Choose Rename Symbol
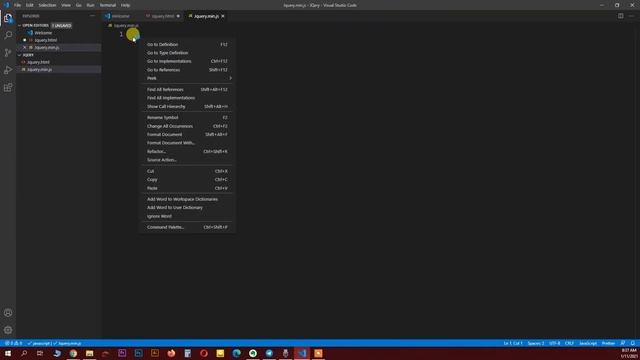Screen dimensions: 640x360 pos(187,118)
